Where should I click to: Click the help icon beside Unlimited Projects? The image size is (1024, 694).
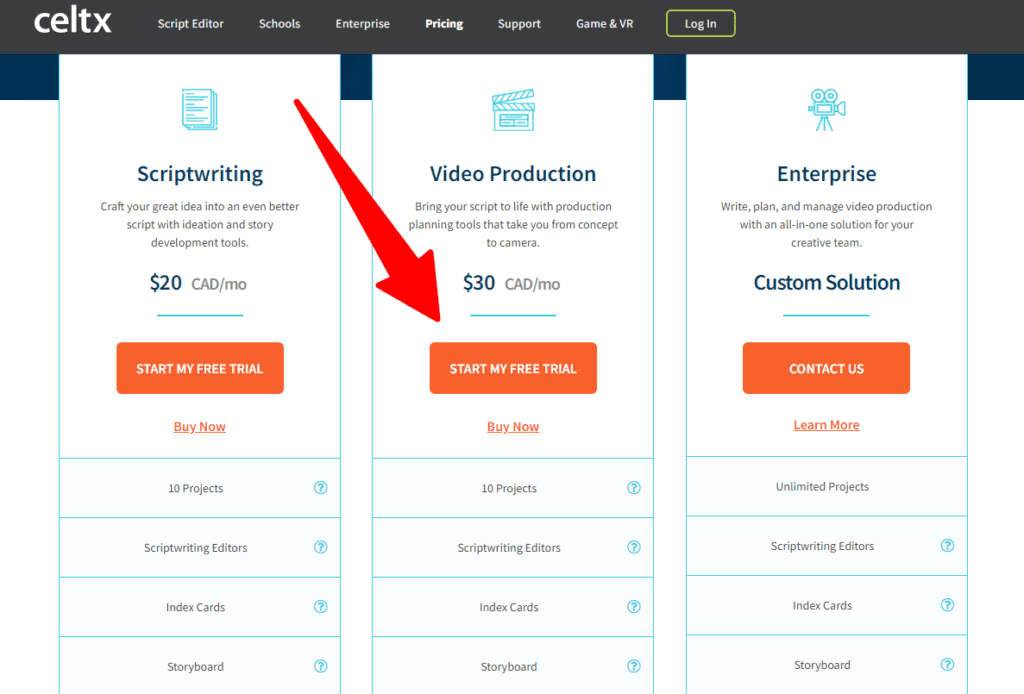(x=947, y=486)
